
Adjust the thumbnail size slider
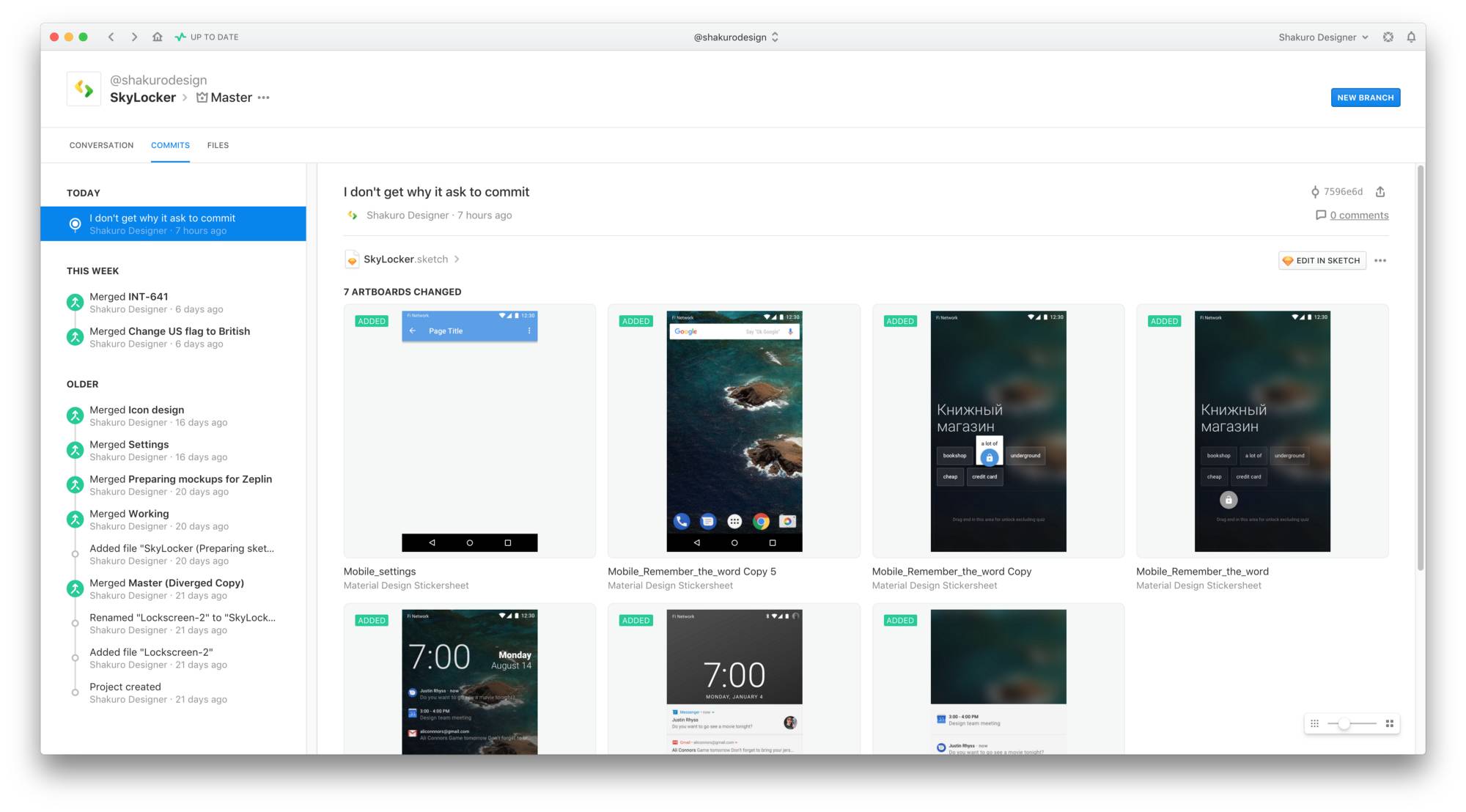(x=1344, y=723)
